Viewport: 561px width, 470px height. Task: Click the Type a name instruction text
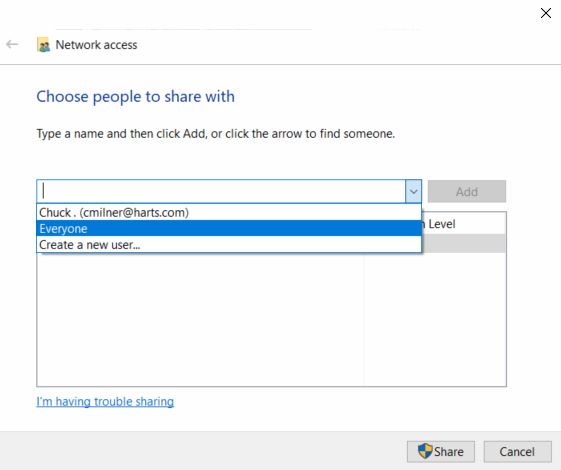216,134
